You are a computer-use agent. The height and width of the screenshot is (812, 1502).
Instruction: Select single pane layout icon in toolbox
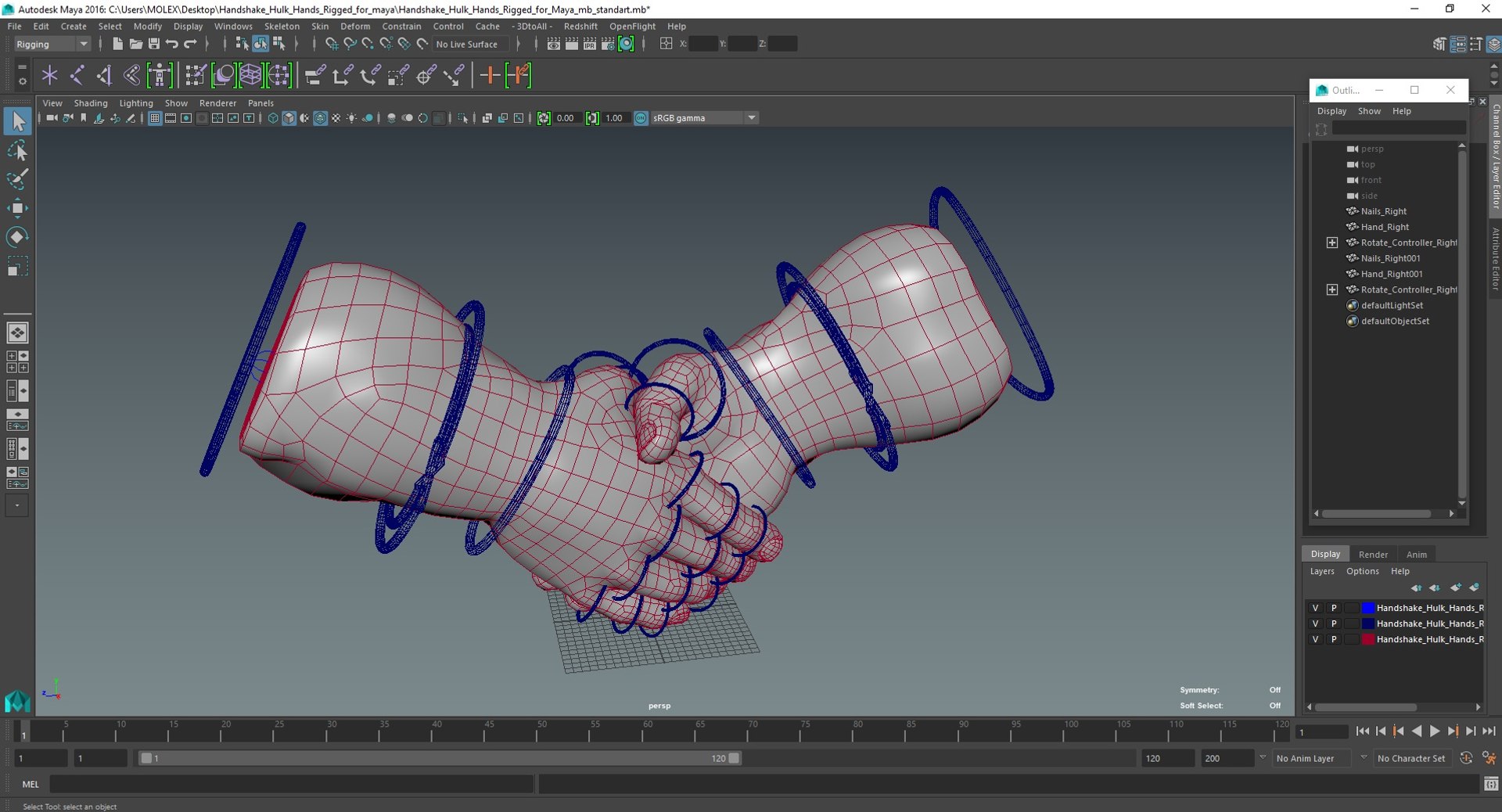click(17, 332)
